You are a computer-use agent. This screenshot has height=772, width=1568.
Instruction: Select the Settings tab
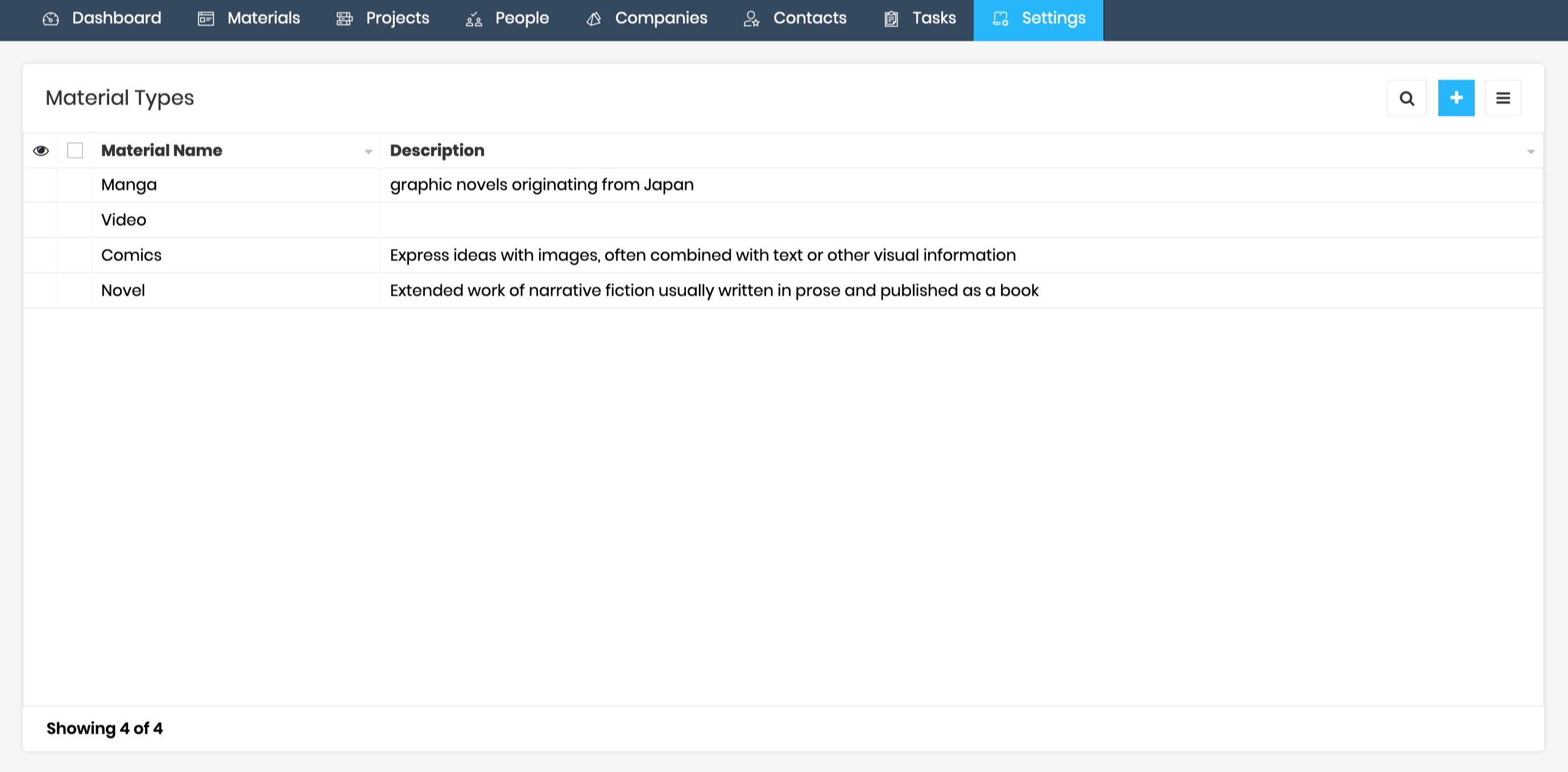[1038, 20]
